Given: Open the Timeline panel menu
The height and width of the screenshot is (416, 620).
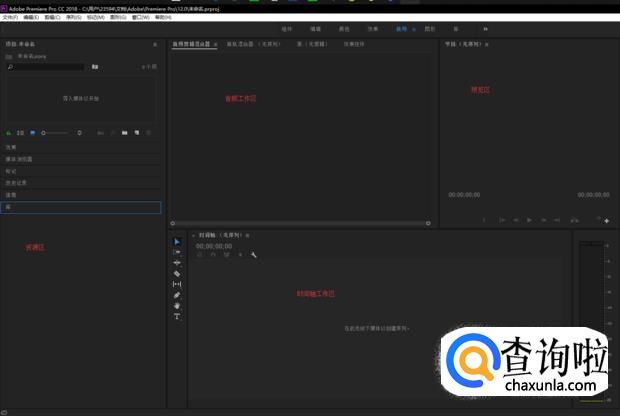Looking at the screenshot, I should pos(247,235).
